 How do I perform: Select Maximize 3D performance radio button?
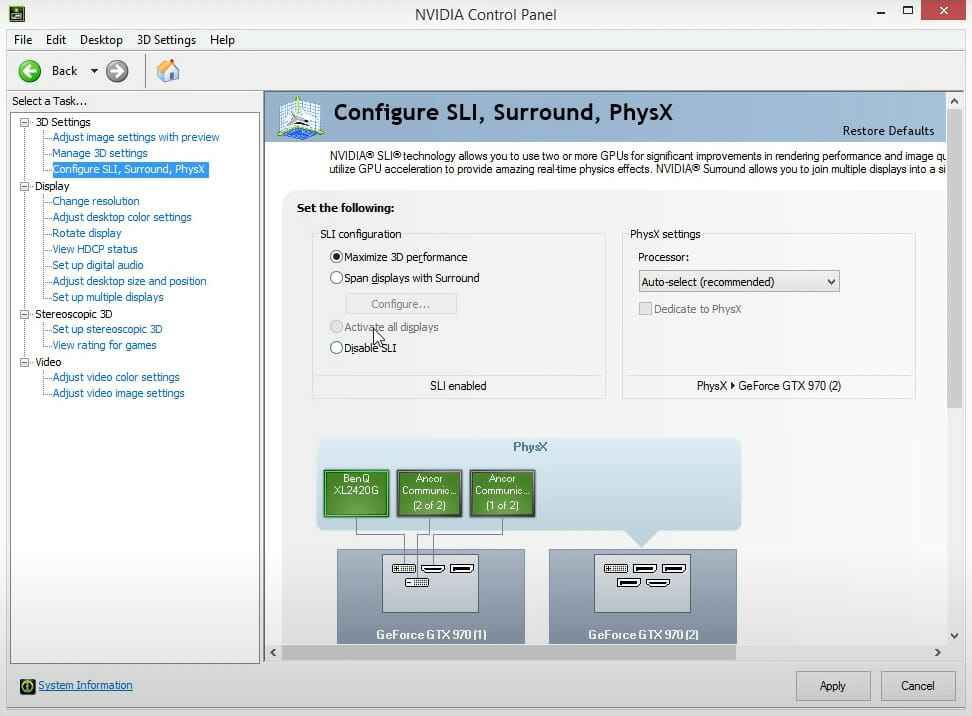click(x=336, y=257)
